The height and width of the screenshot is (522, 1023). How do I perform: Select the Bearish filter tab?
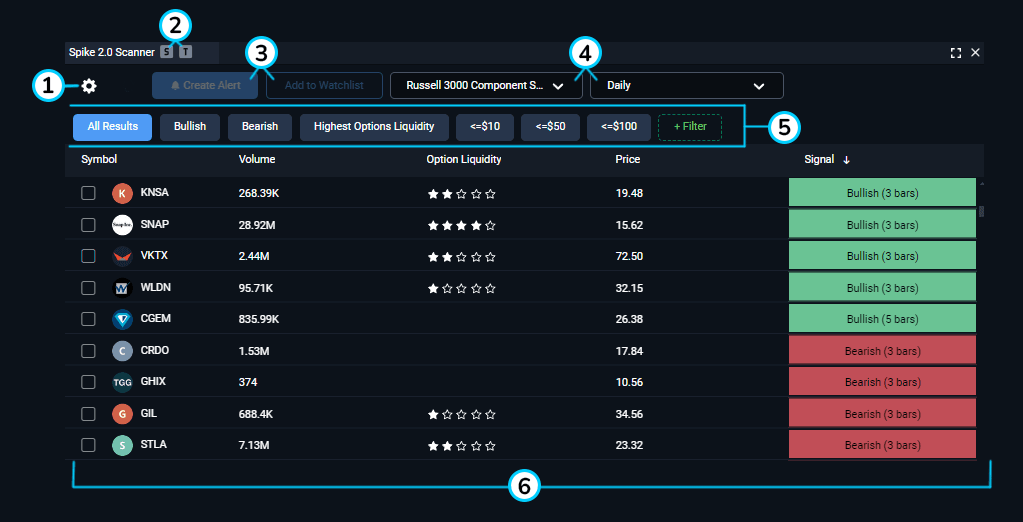point(260,127)
